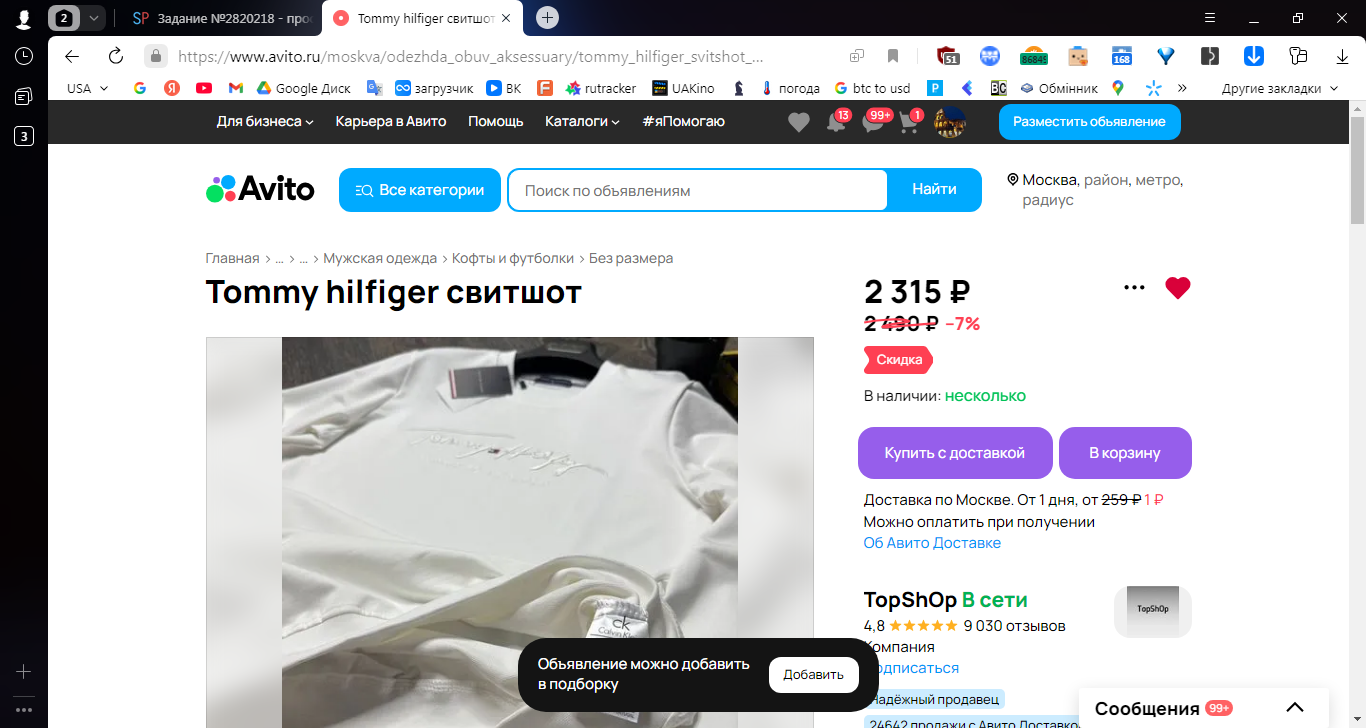Image resolution: width=1366 pixels, height=728 pixels.
Task: Click the Скидка discount badge
Action: (x=898, y=360)
